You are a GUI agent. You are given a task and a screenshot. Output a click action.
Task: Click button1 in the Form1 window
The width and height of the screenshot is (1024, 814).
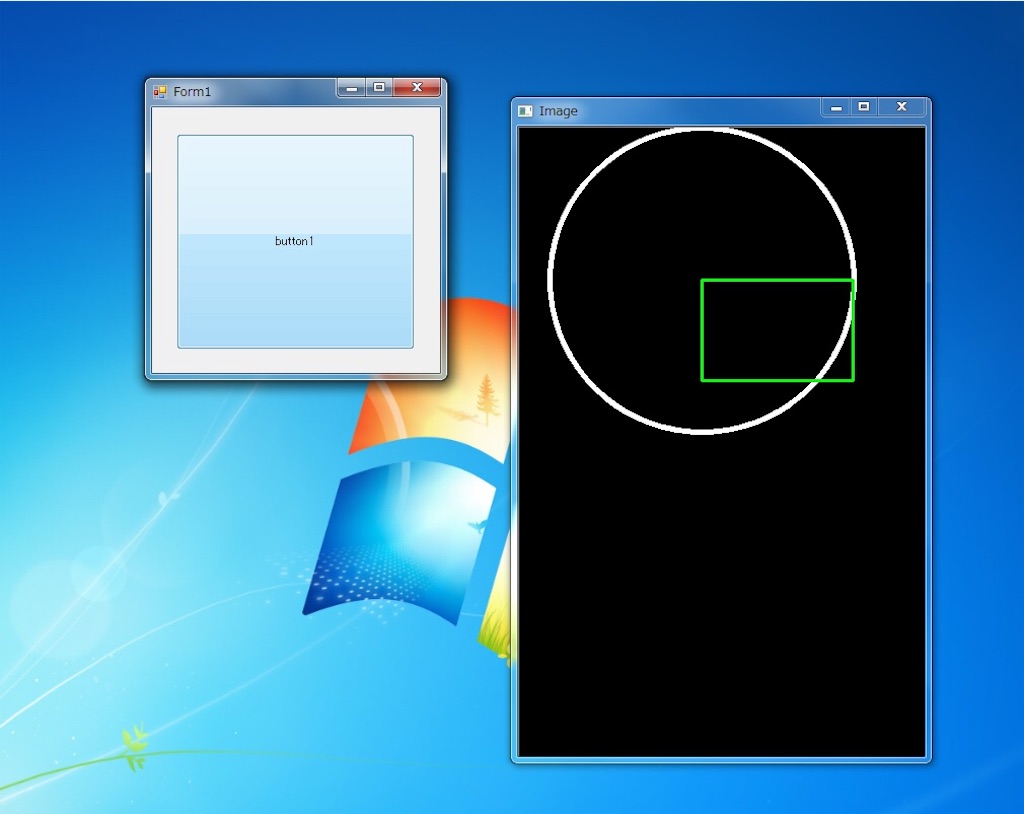[x=295, y=242]
